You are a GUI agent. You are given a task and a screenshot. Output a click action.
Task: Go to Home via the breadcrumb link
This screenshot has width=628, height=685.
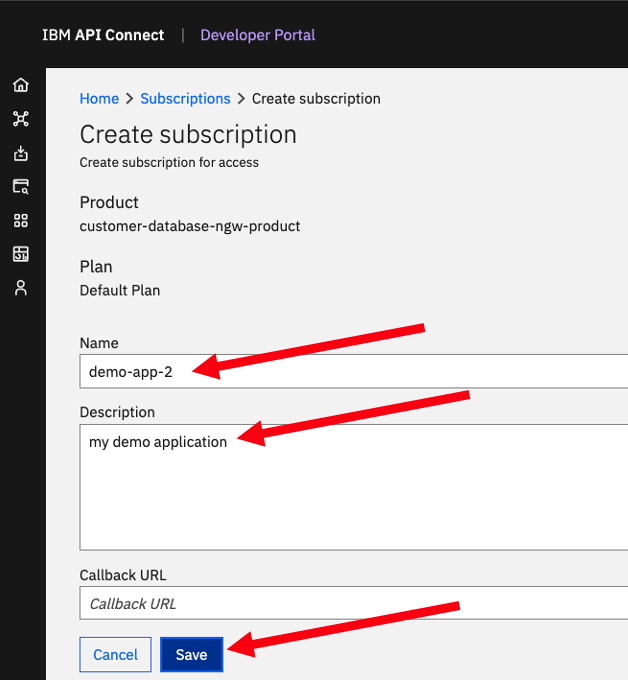coord(99,99)
